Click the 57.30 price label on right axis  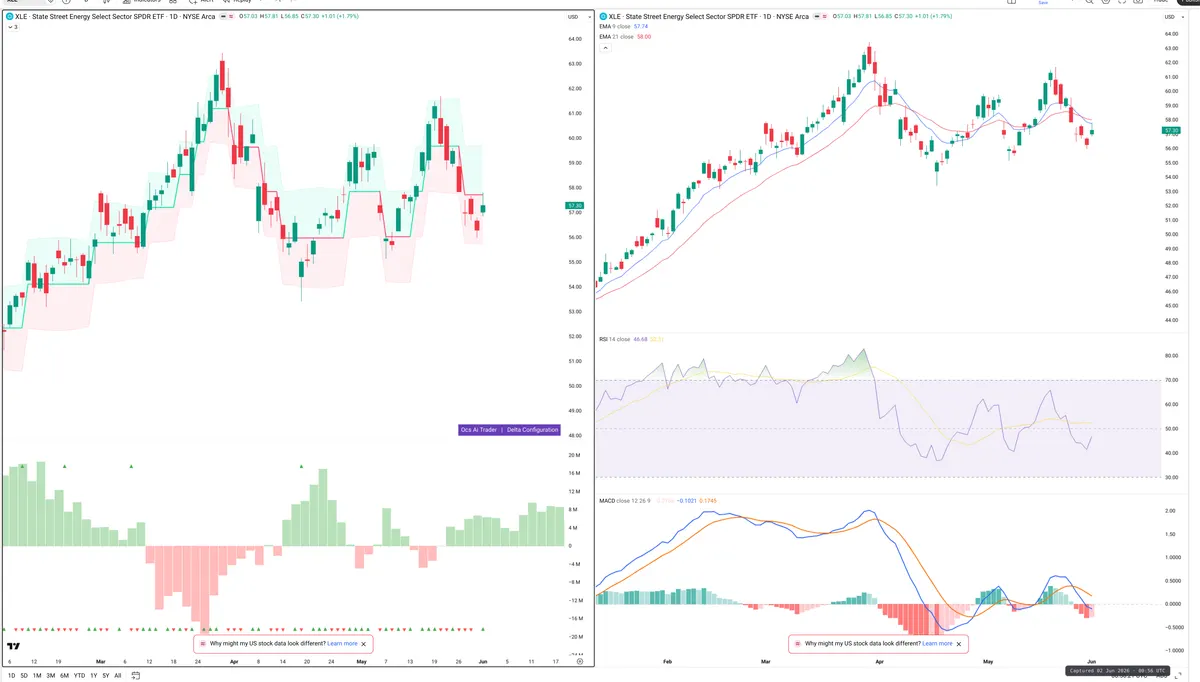point(1170,131)
